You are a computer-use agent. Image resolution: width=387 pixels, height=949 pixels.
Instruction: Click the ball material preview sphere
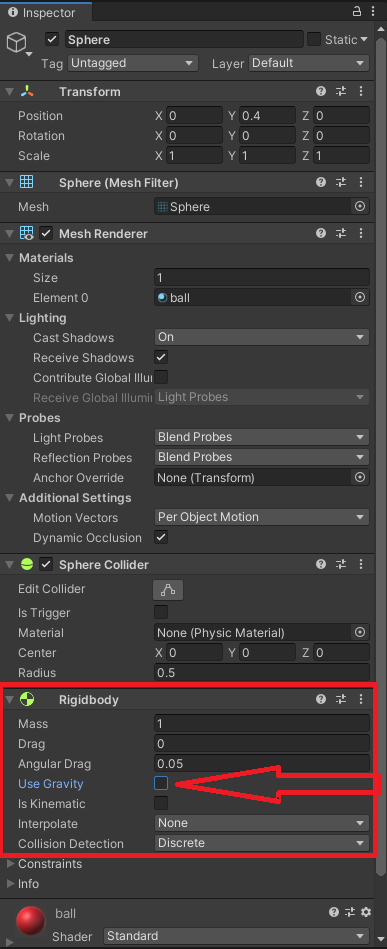(x=31, y=921)
